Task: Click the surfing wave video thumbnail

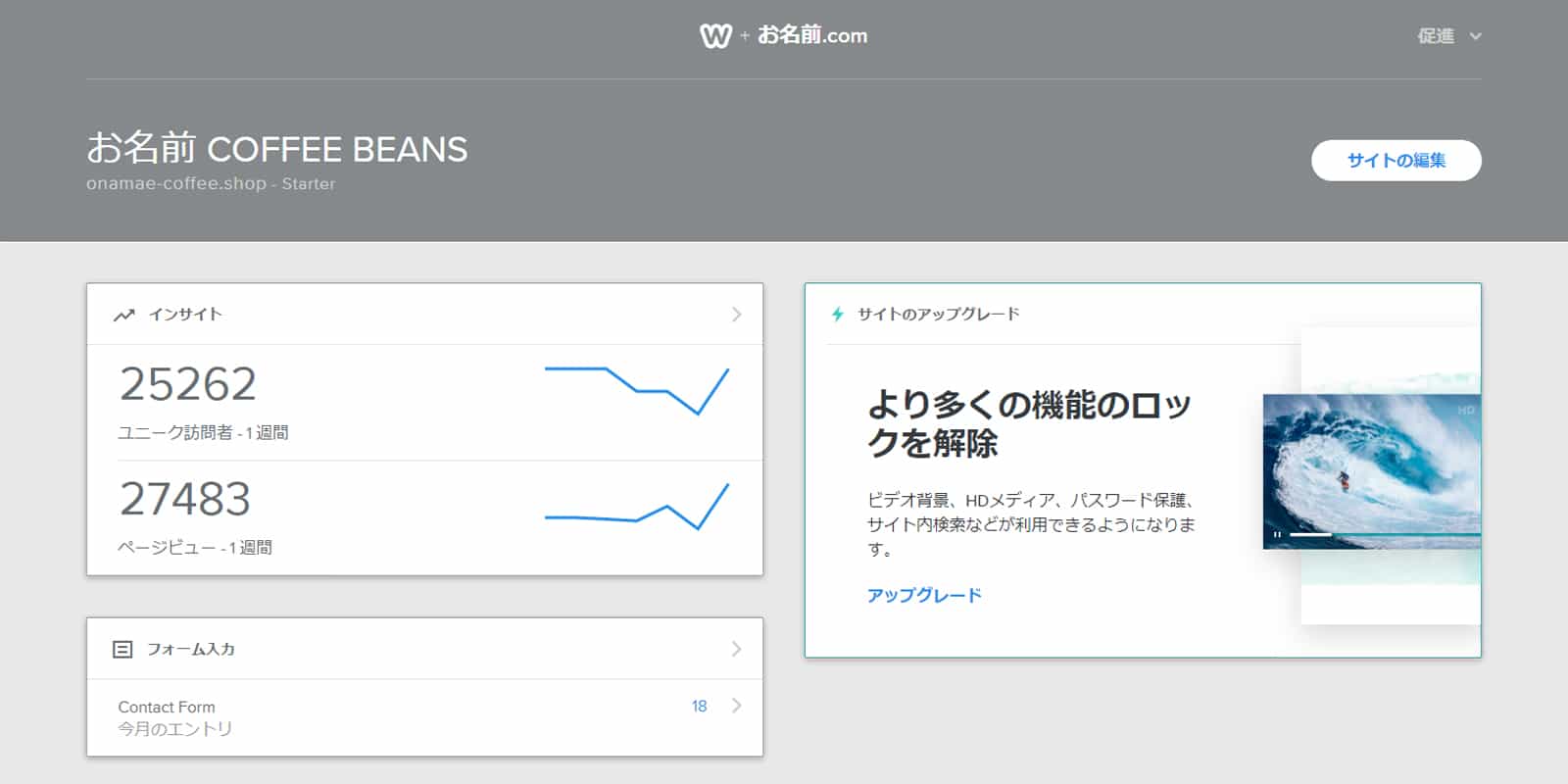Action: click(1372, 471)
